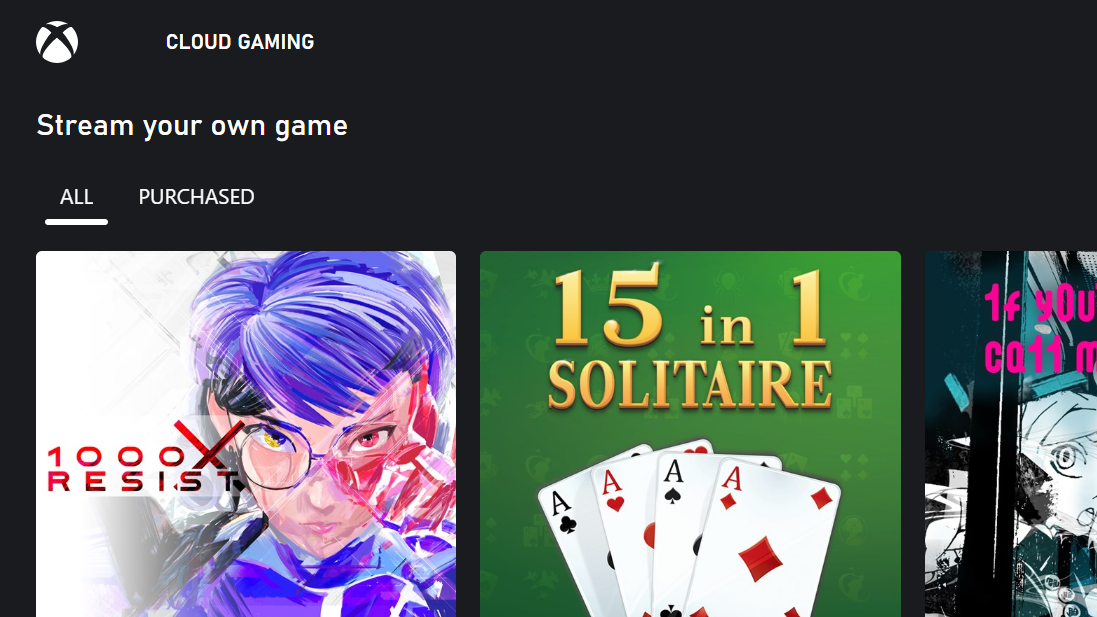The image size is (1097, 617).
Task: Open the 1000xRESIST game tile
Action: point(246,434)
